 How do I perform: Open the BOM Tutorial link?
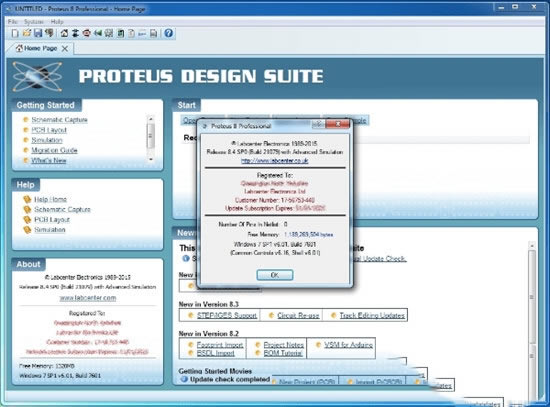tap(283, 353)
